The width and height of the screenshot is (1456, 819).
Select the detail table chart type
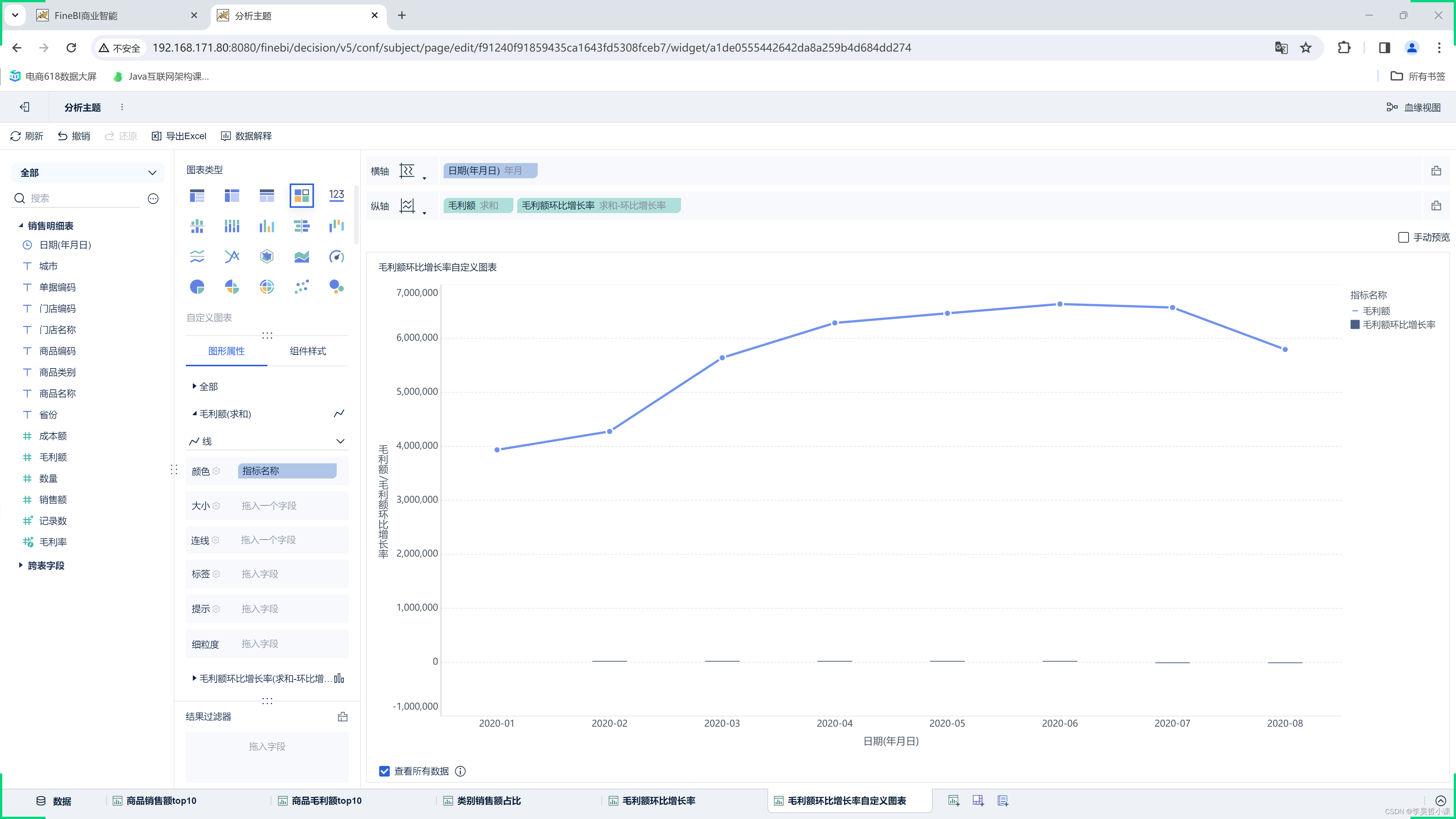(x=267, y=196)
